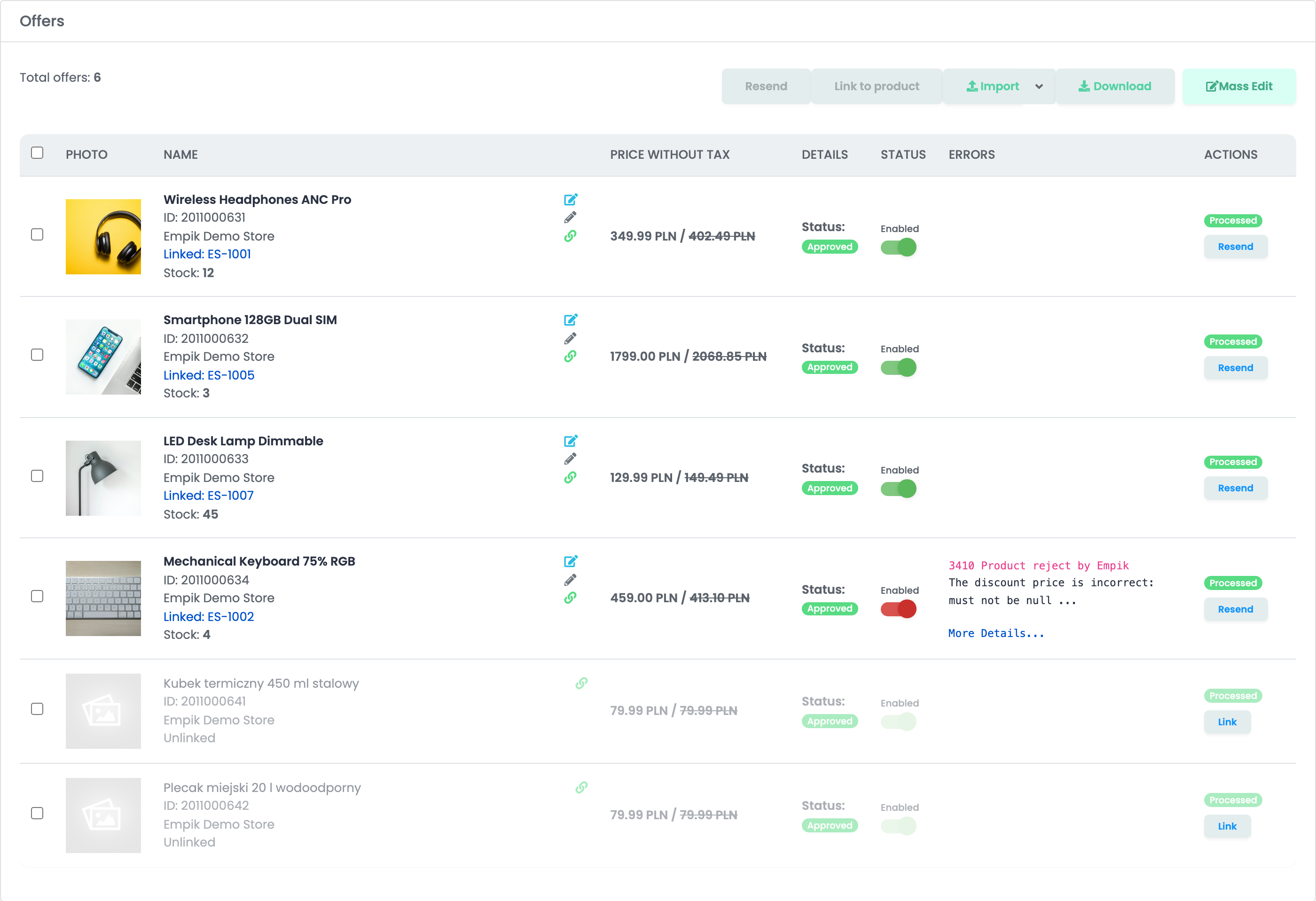
Task: Open edit icon for Mechanical Keyboard 75% RGB
Action: (570, 561)
